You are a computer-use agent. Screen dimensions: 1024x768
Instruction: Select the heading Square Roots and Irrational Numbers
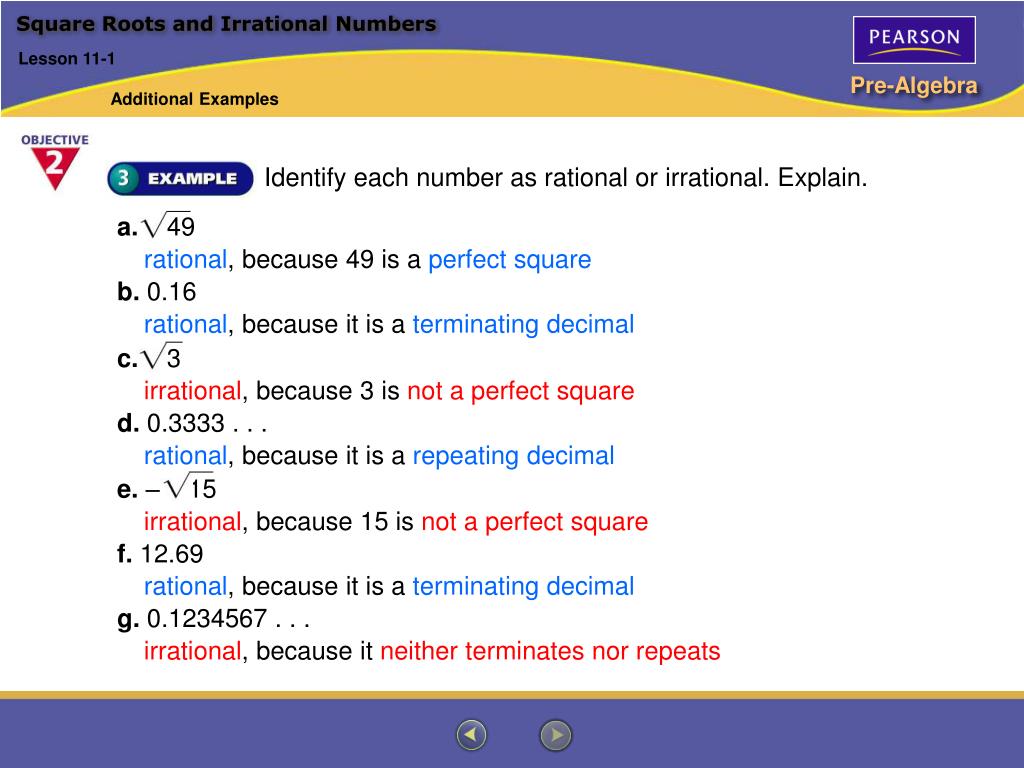(x=226, y=24)
